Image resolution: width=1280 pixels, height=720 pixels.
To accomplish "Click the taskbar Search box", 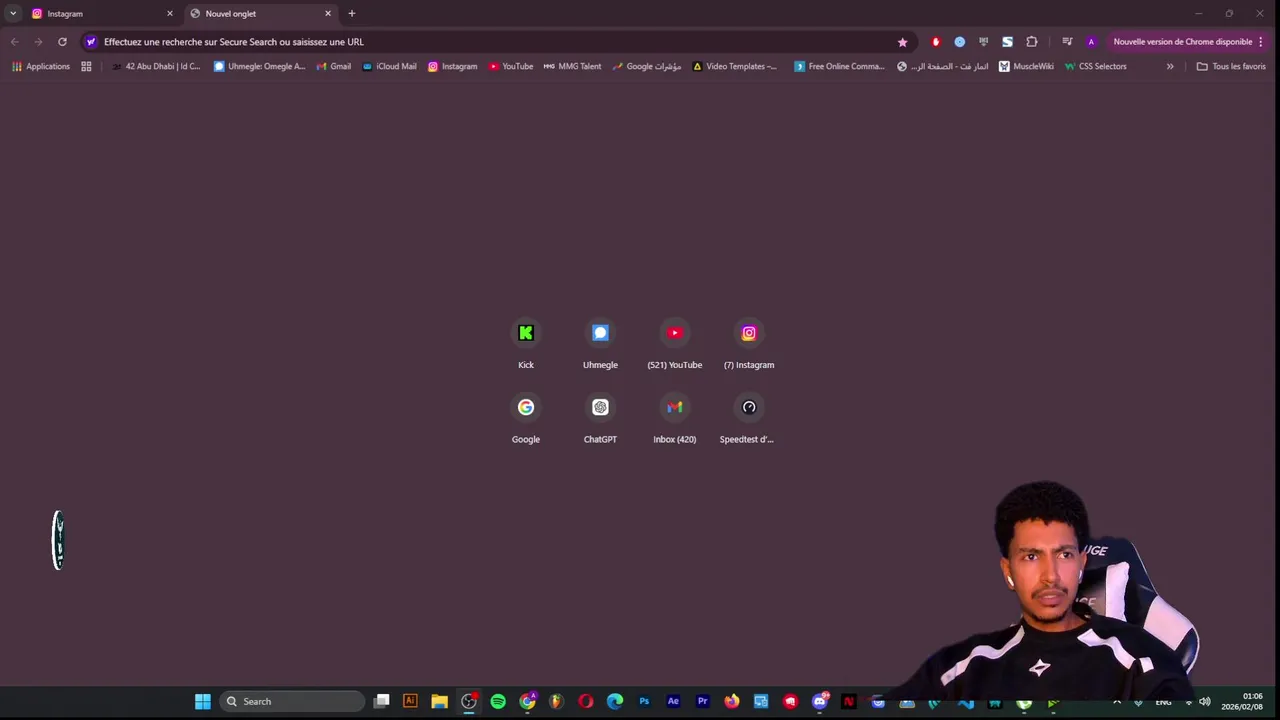I will coord(292,701).
